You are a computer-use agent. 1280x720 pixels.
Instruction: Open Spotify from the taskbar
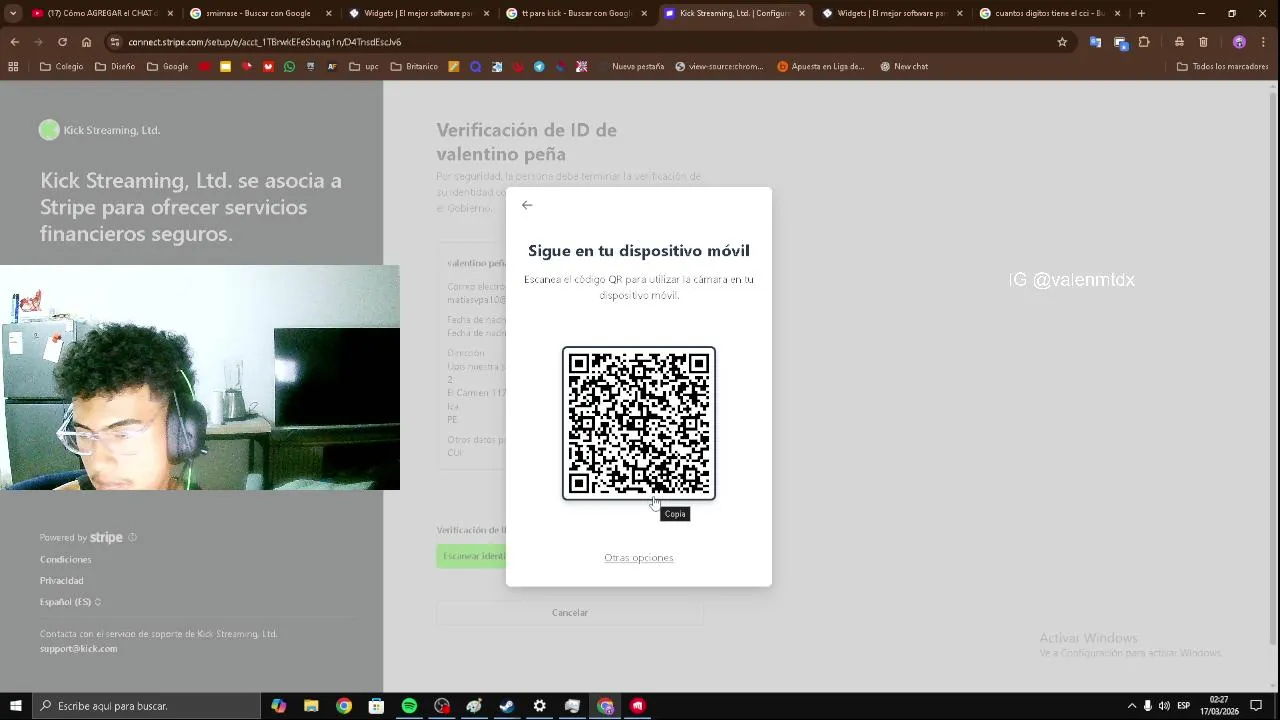(409, 706)
